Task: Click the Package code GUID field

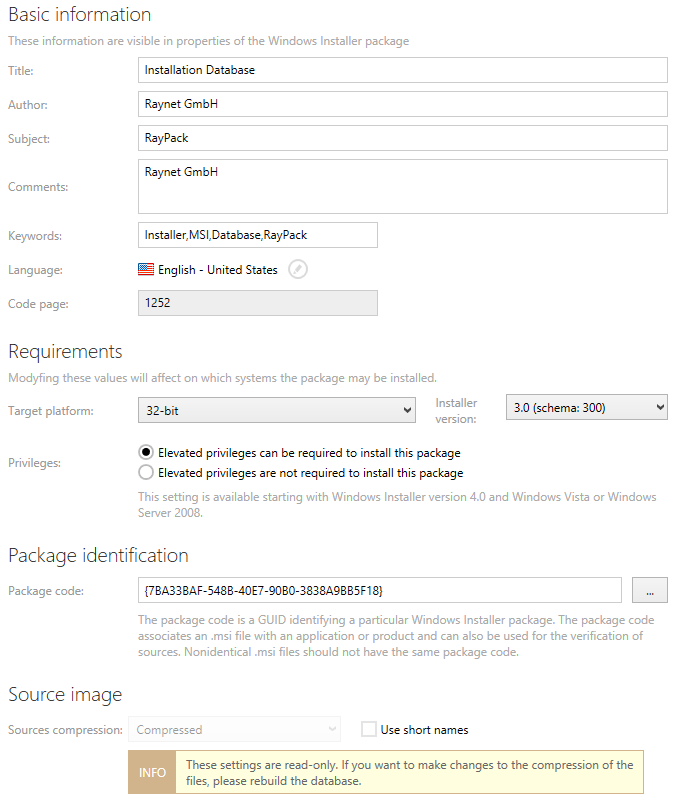Action: pyautogui.click(x=380, y=590)
